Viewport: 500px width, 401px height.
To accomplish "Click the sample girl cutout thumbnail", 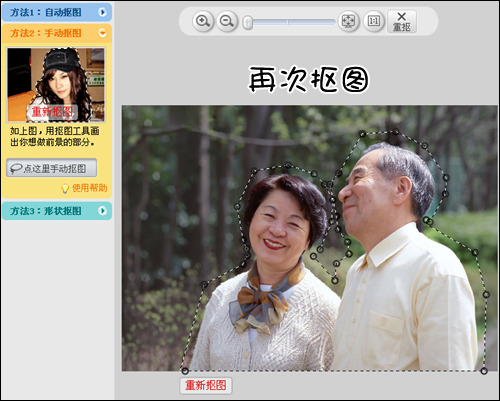I will point(56,85).
